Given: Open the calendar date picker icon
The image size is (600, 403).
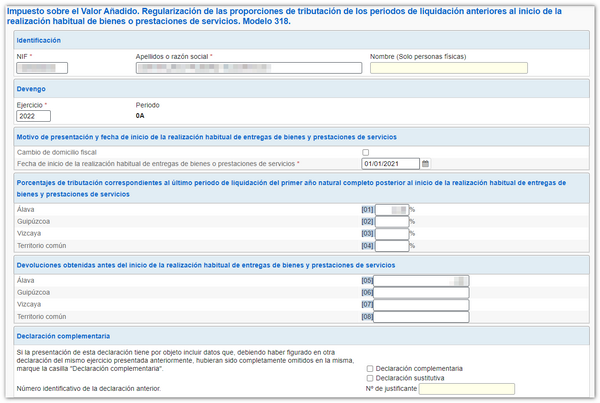Looking at the screenshot, I should (426, 163).
